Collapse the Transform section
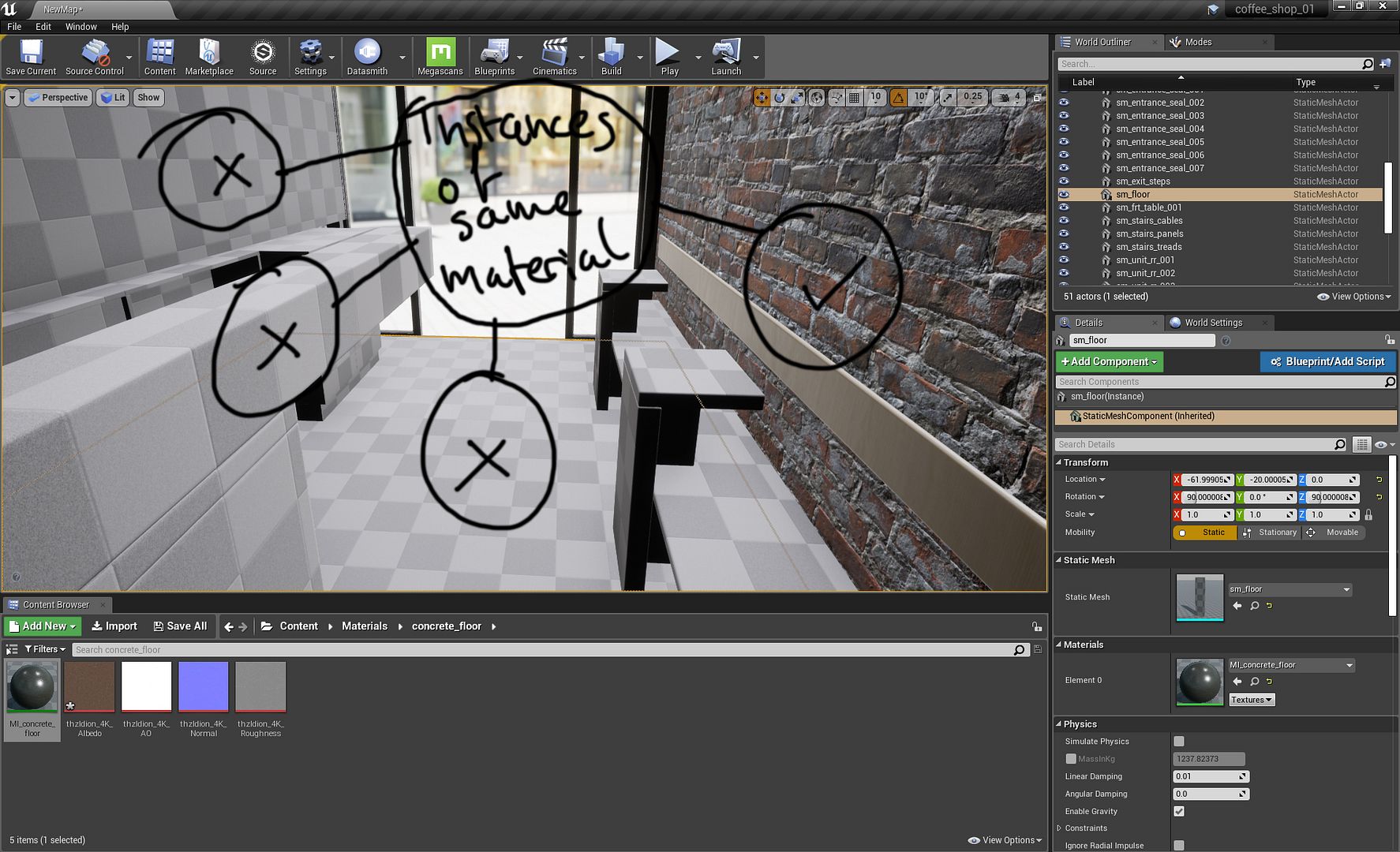The height and width of the screenshot is (852, 1400). pos(1059,462)
